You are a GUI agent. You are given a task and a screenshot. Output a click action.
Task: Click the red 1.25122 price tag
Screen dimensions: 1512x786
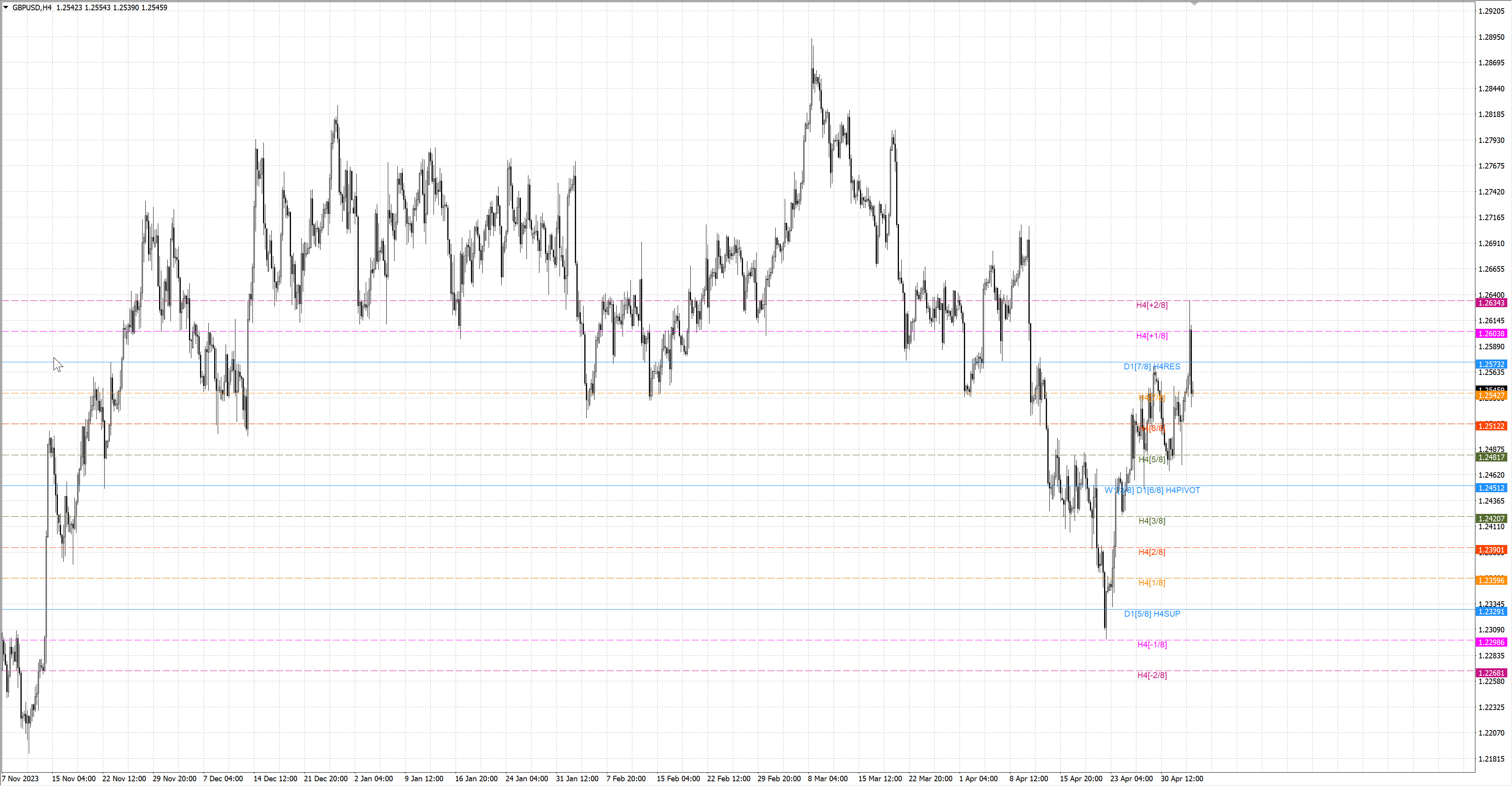coord(1491,426)
